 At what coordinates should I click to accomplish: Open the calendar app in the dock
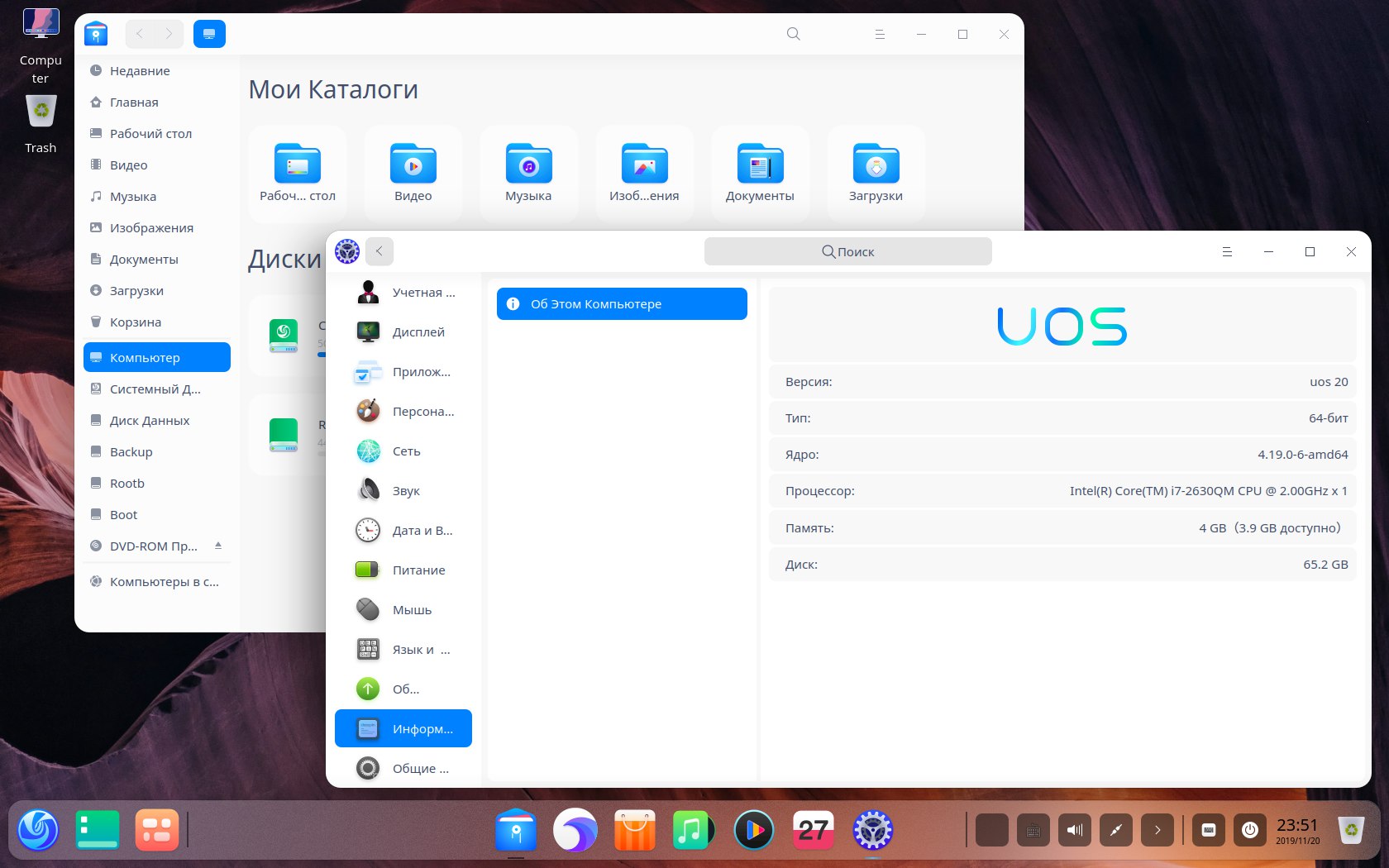[814, 830]
